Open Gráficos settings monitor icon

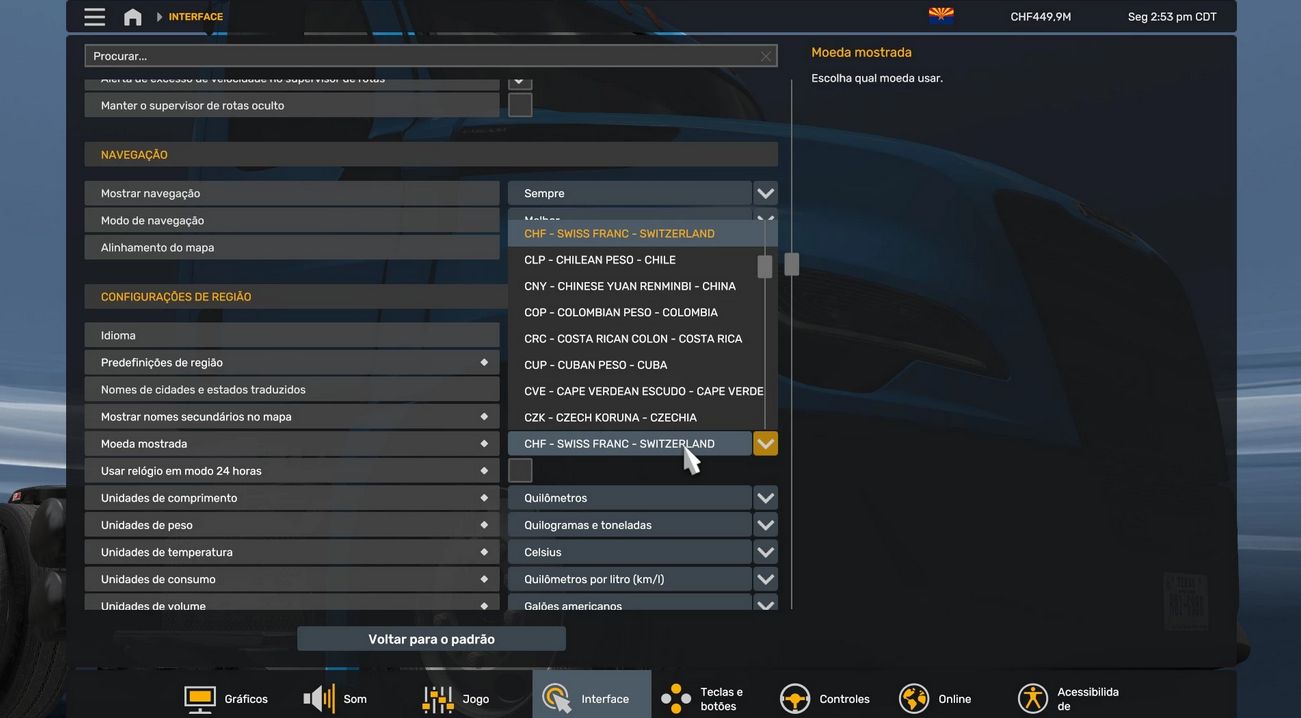[x=200, y=699]
